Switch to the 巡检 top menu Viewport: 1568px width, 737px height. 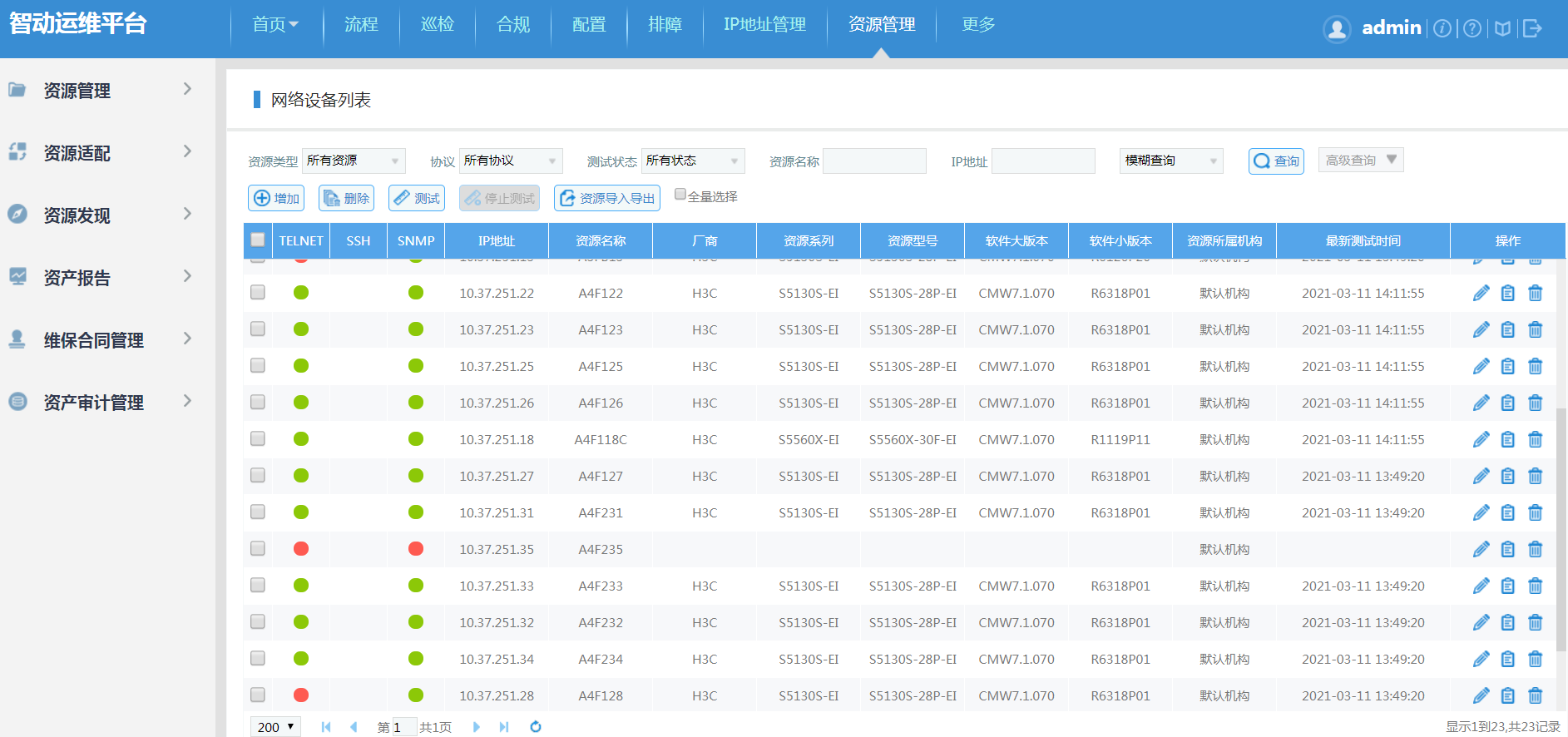(x=438, y=25)
